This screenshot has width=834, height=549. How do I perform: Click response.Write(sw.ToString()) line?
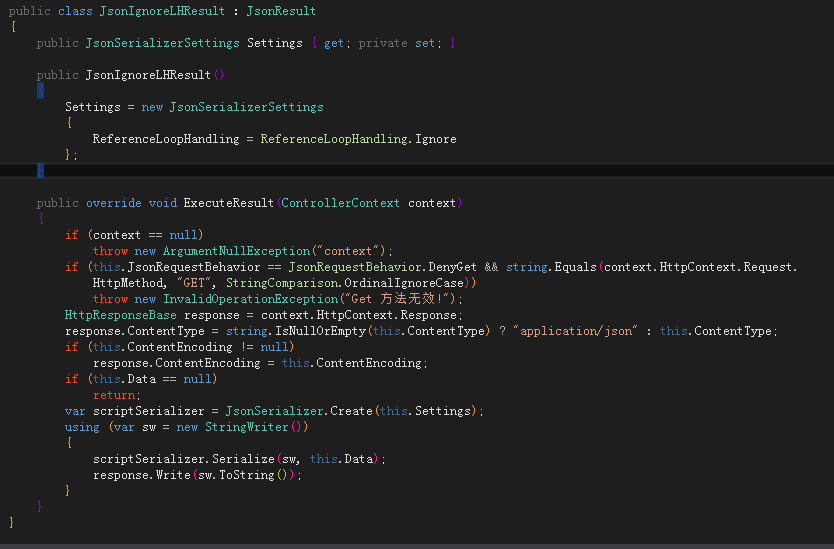(197, 475)
